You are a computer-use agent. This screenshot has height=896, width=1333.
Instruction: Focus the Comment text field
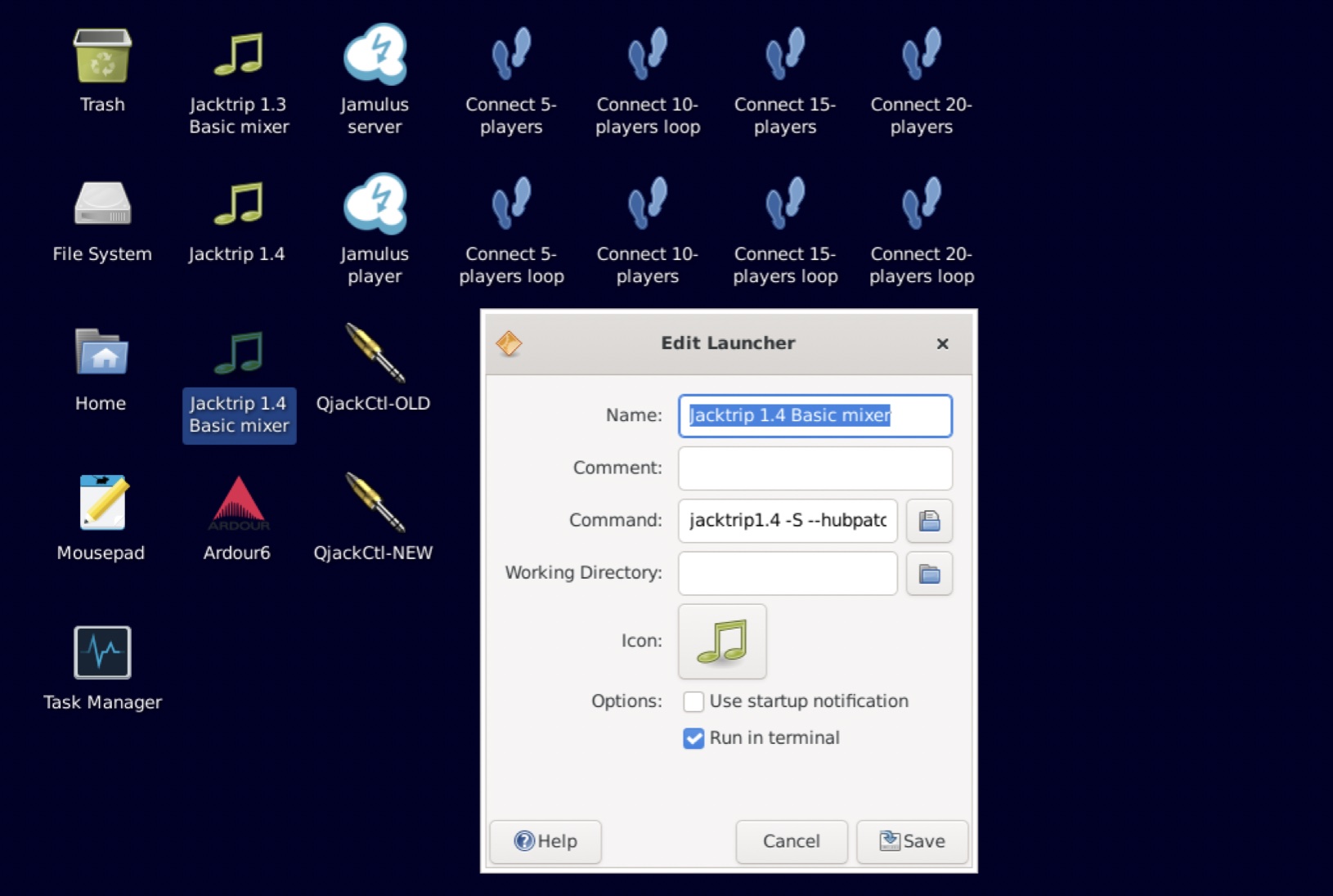click(815, 468)
